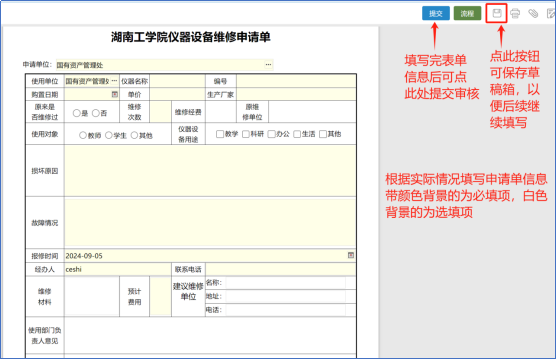The image size is (556, 360).
Task: Check the 办公 usage checkbox
Action: tap(271, 134)
